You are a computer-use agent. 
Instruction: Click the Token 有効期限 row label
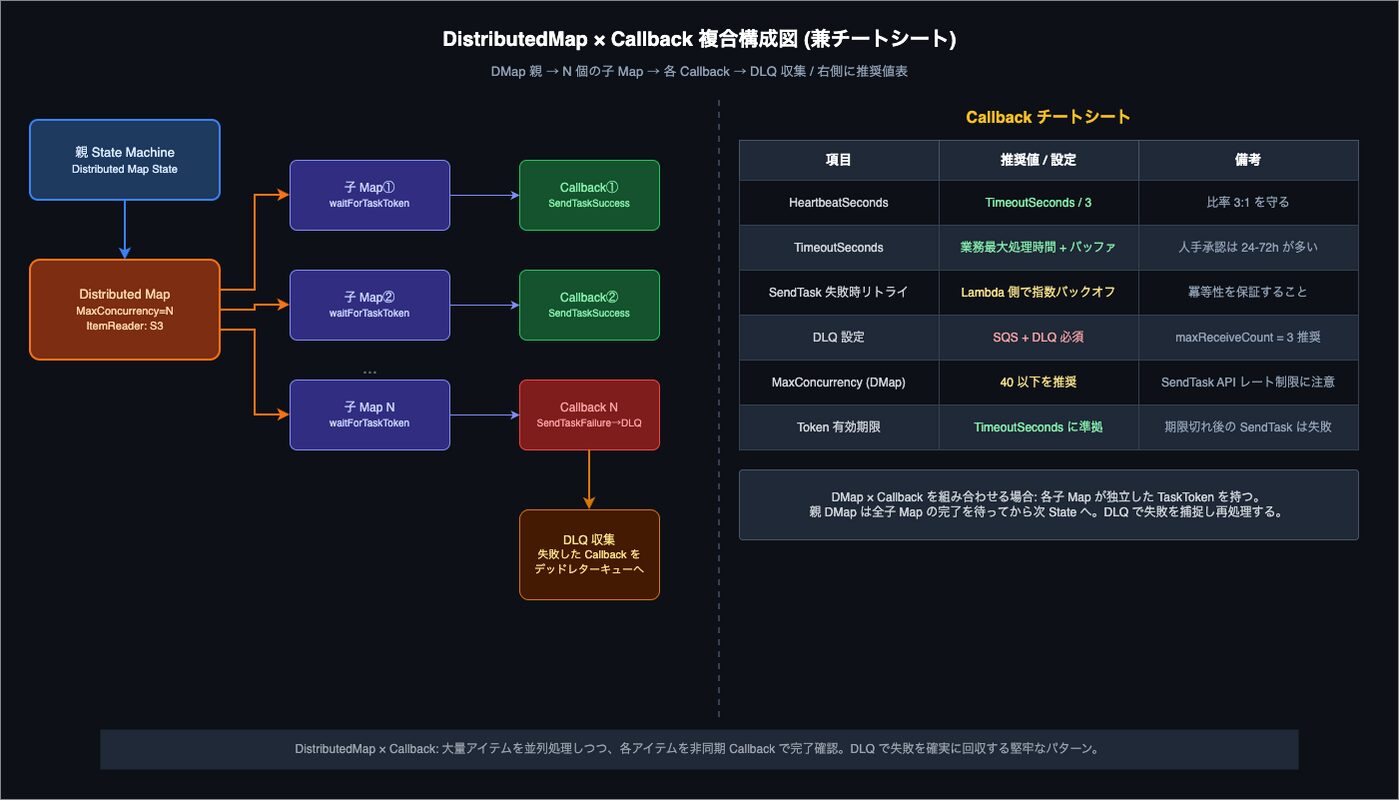pos(839,427)
